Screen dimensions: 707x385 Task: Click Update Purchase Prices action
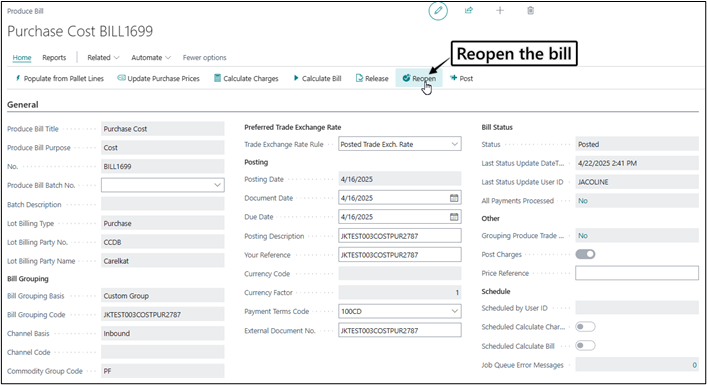pyautogui.click(x=158, y=78)
